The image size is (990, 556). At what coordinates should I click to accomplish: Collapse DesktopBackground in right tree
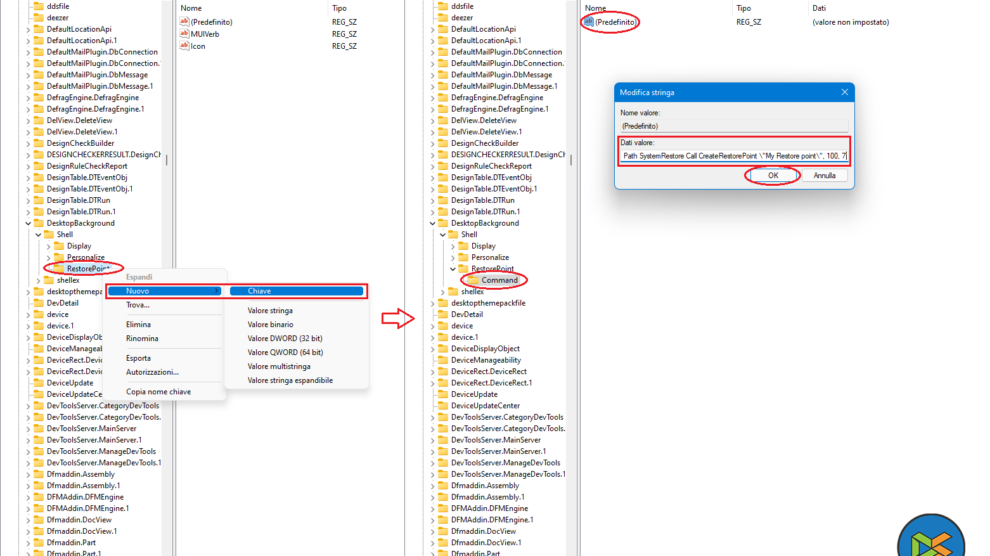[432, 223]
